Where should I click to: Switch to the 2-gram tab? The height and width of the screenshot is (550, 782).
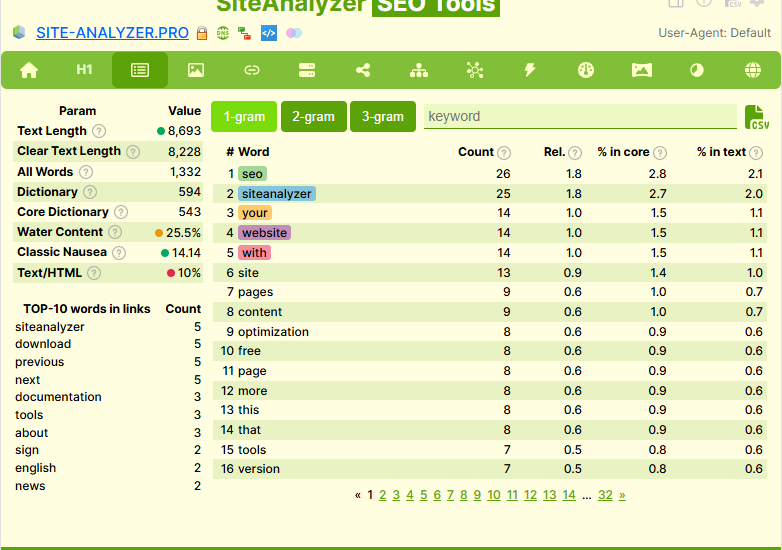(314, 117)
